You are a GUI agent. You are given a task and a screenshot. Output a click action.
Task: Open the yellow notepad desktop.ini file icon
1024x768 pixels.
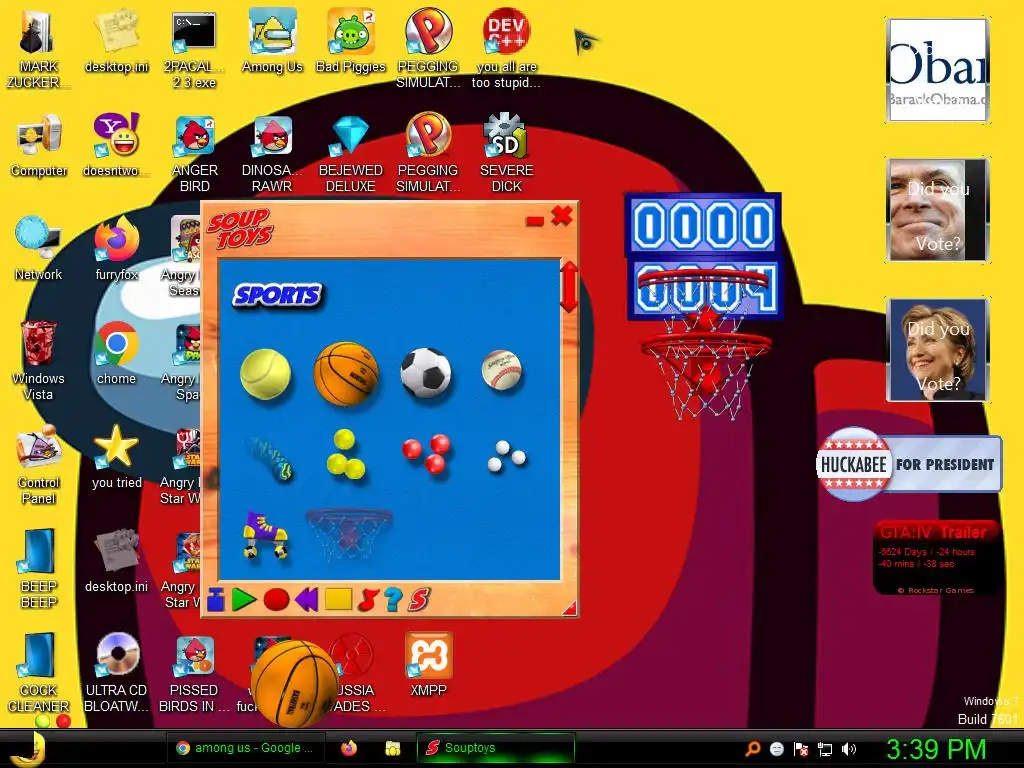click(x=116, y=42)
